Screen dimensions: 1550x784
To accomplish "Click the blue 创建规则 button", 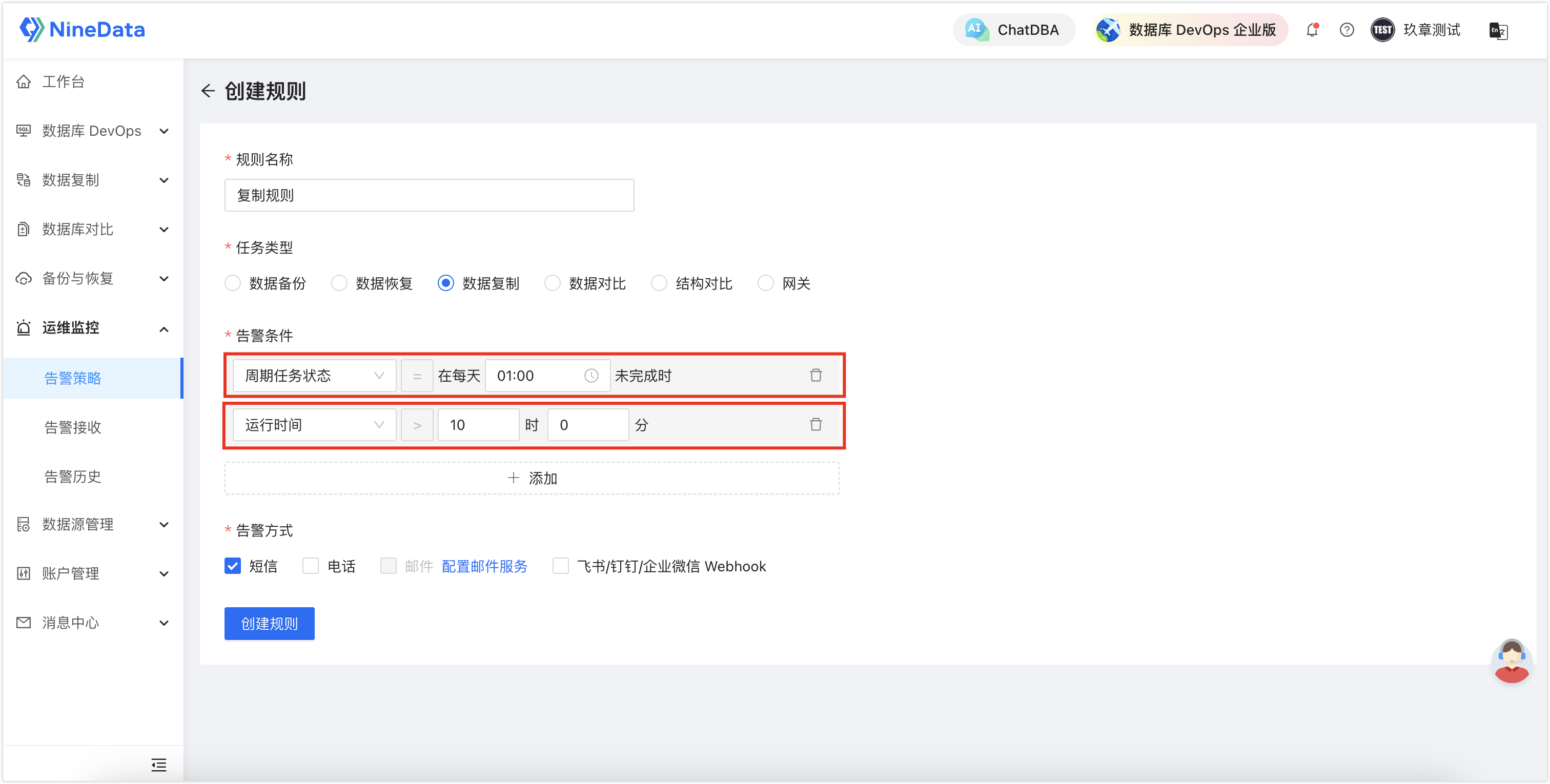I will [269, 623].
